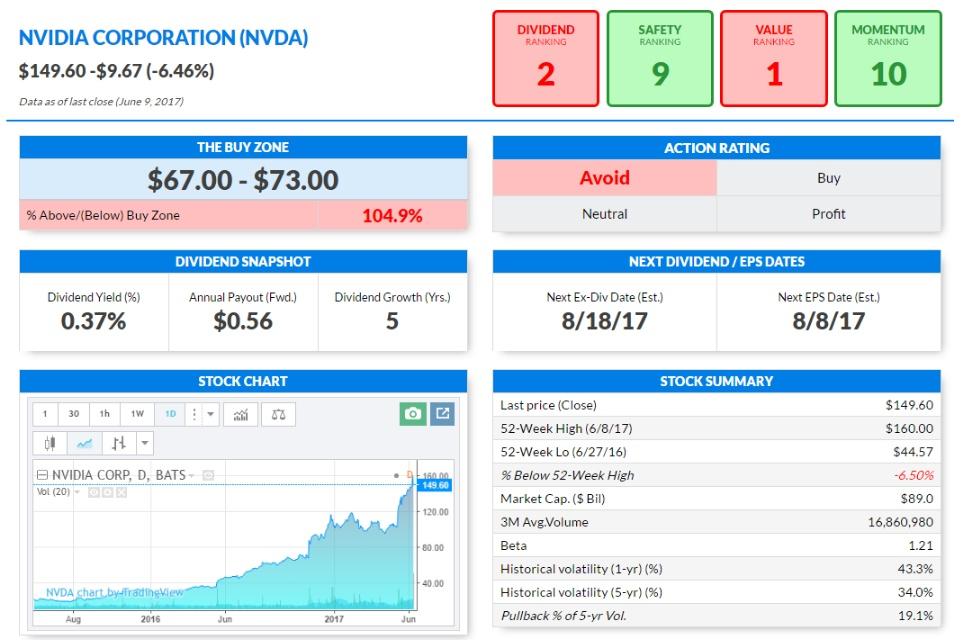Open the Vol (20) dropdown arrow

click(x=77, y=492)
